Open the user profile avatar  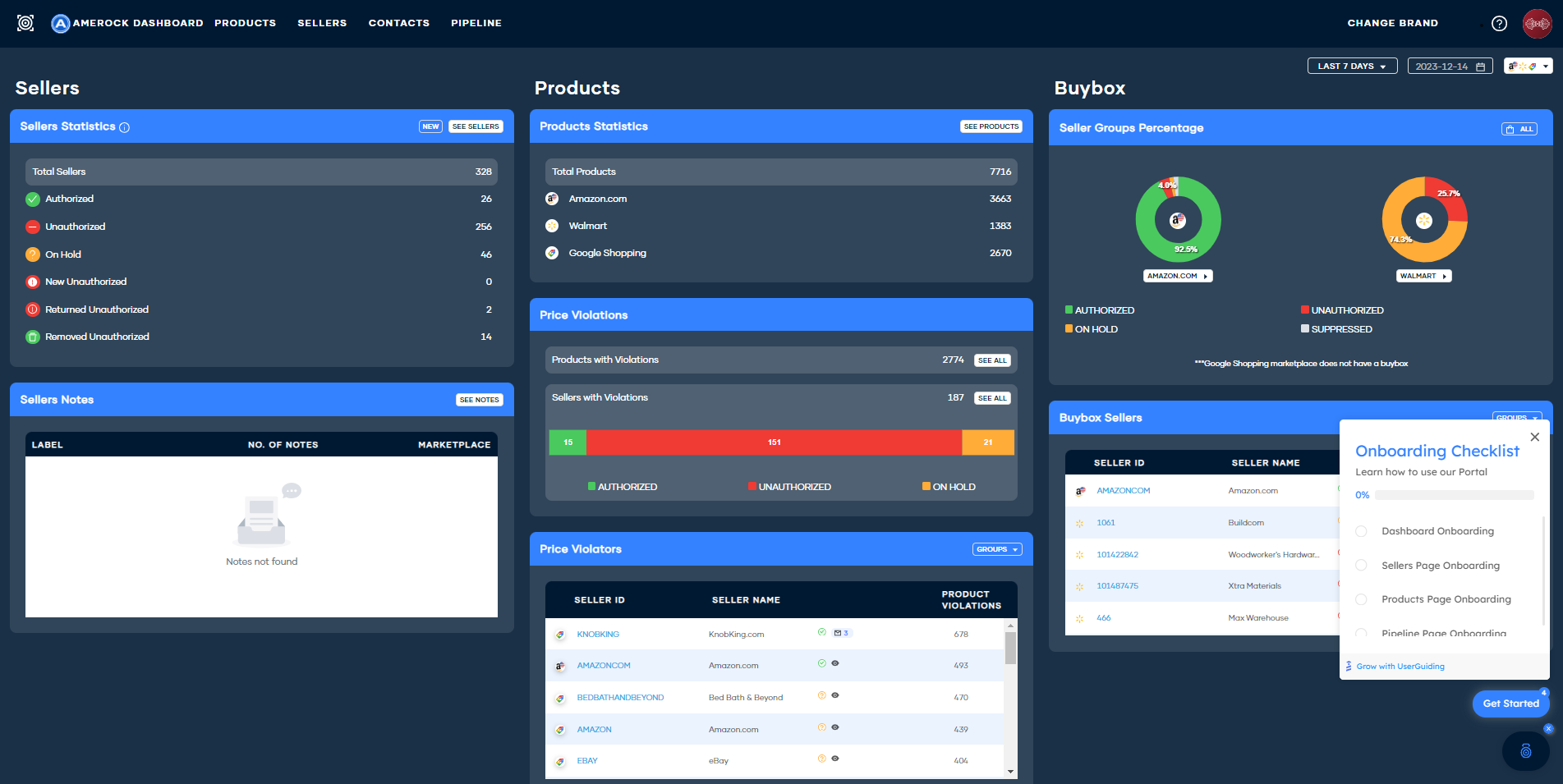click(1537, 24)
